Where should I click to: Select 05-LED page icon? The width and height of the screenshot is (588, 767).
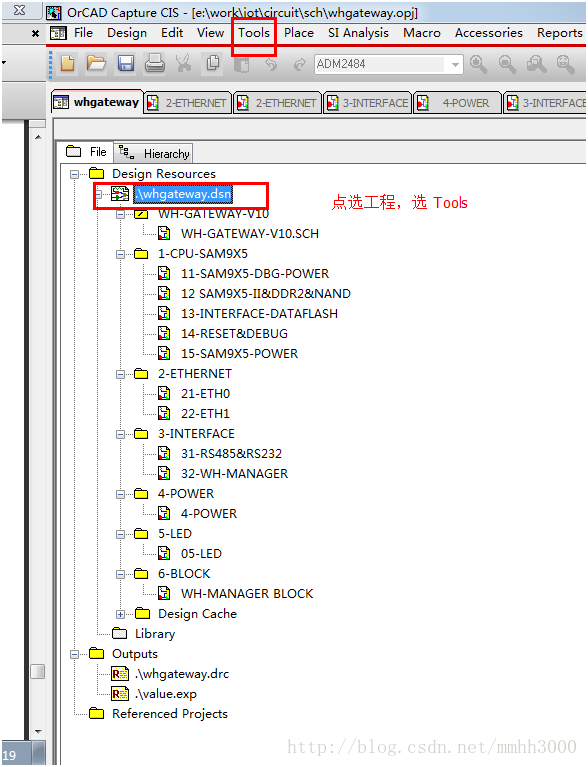(x=164, y=554)
